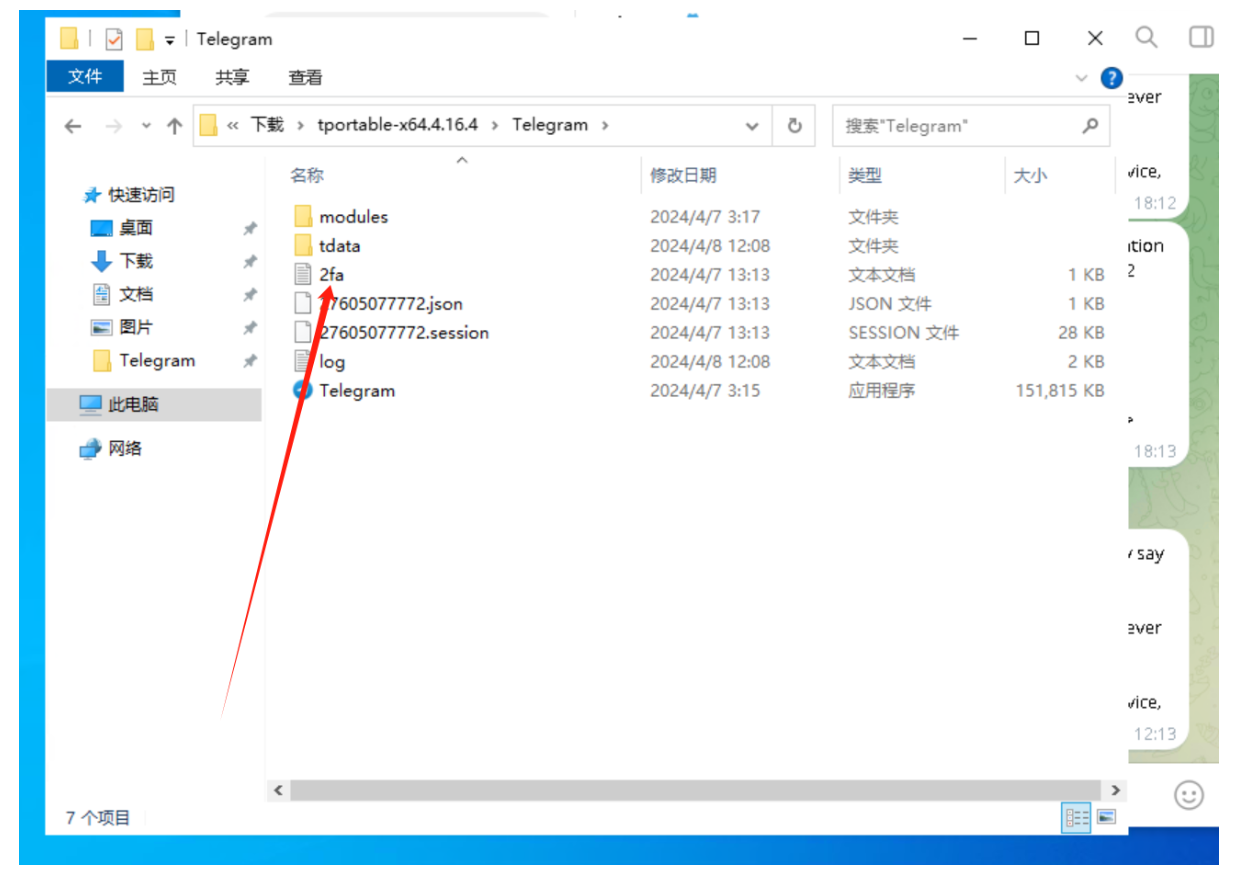Expand the address bar history dropdown
This screenshot has width=1235, height=877.
click(752, 126)
